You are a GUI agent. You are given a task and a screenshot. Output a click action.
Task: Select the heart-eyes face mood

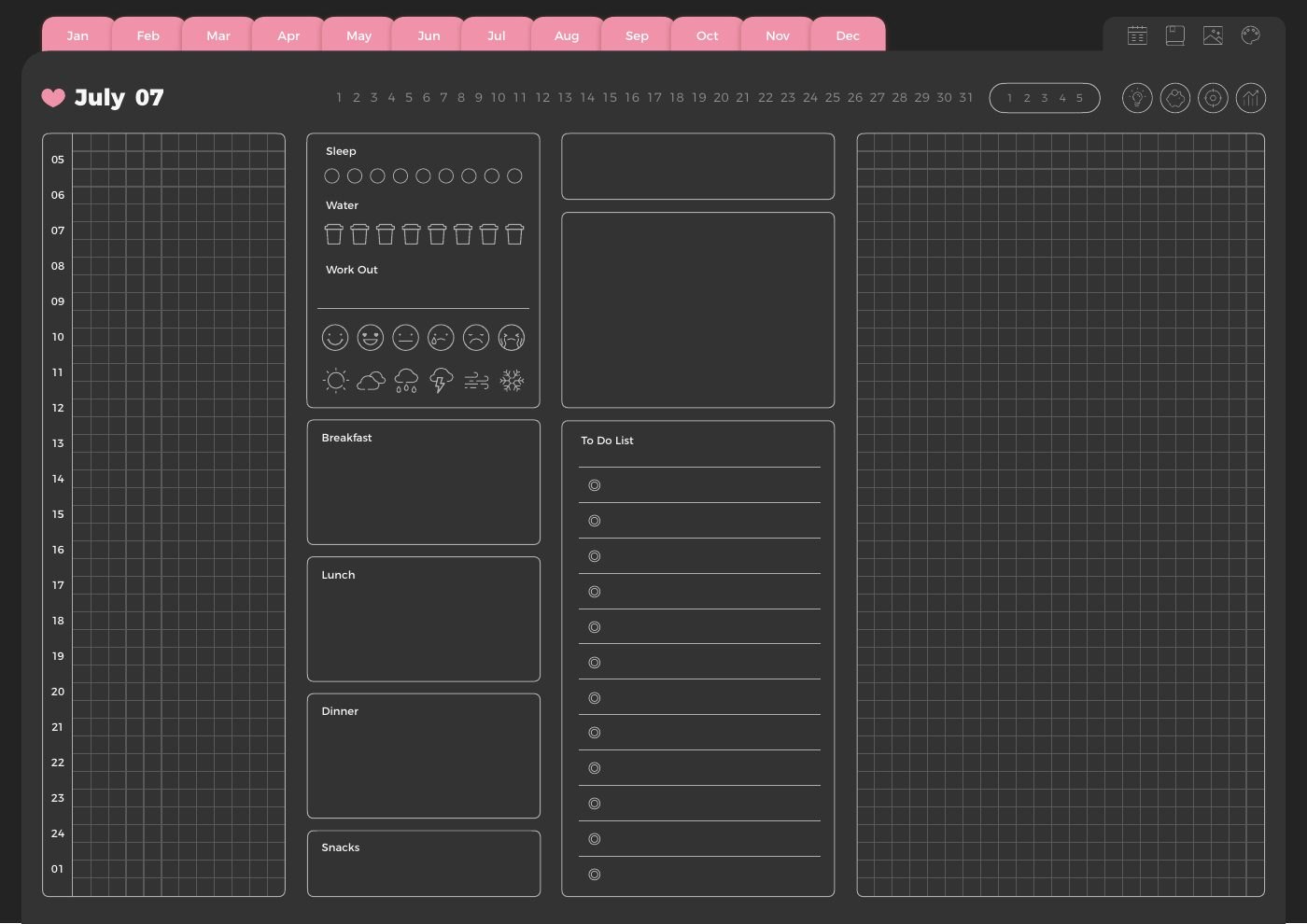coord(371,337)
